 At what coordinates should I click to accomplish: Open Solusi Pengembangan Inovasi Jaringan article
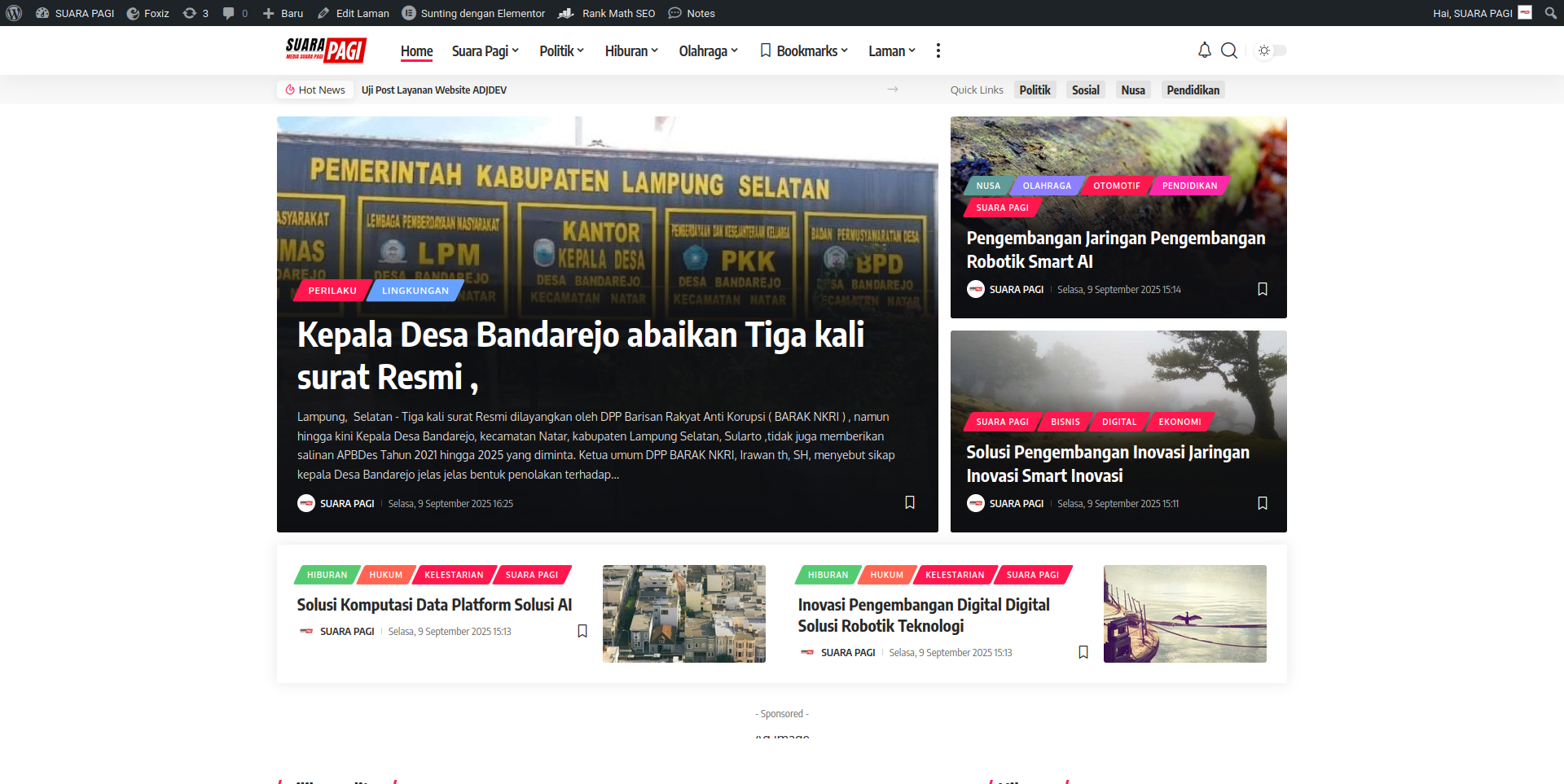click(1108, 464)
